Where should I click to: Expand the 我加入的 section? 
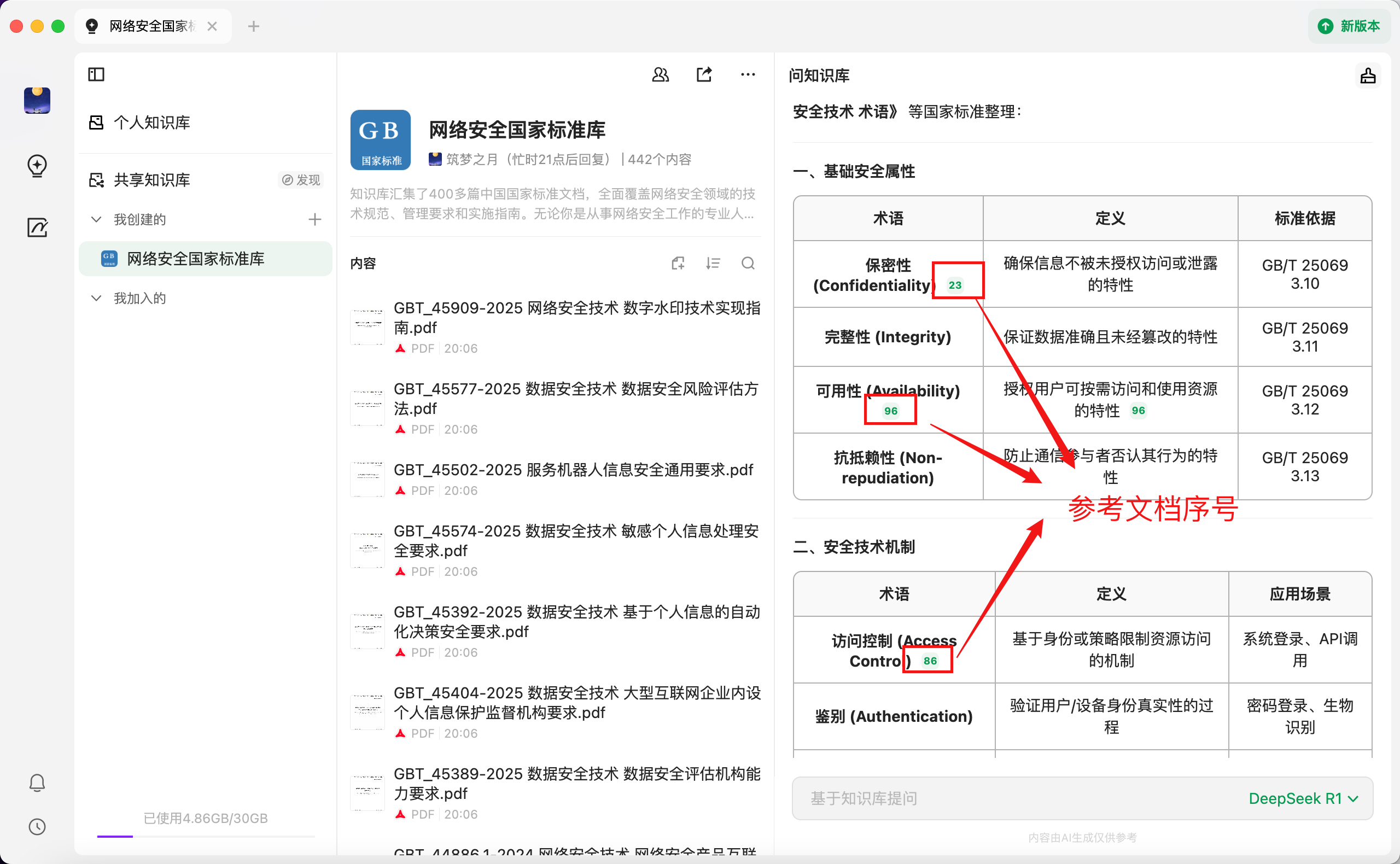(x=97, y=298)
